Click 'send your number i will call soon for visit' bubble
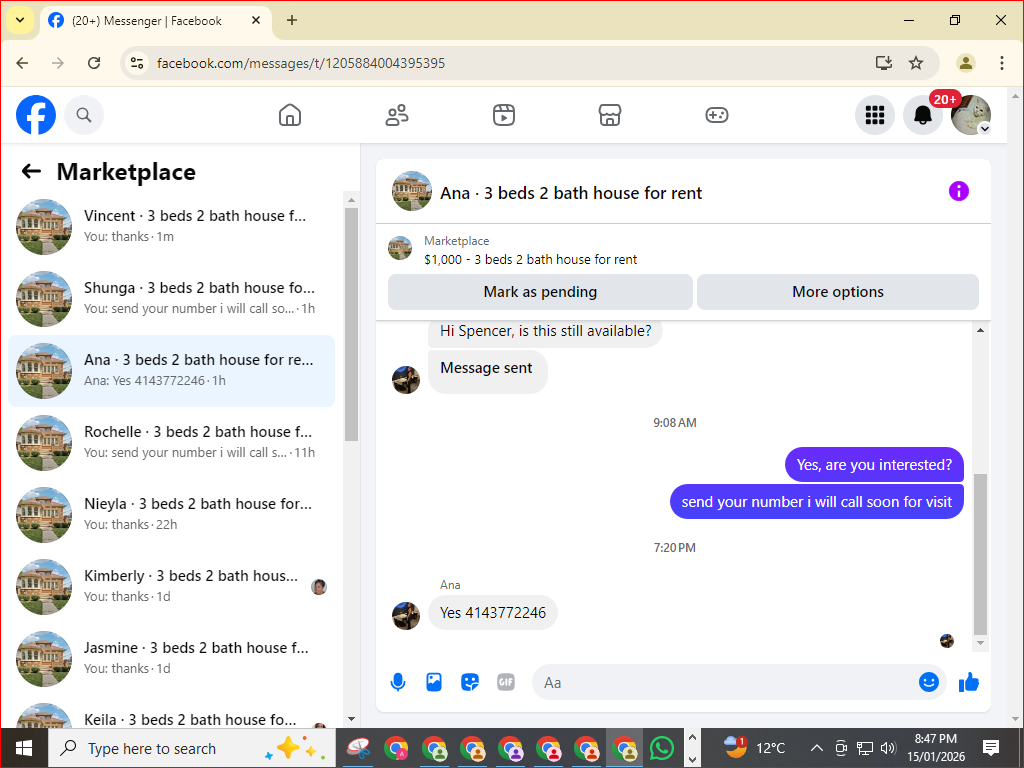 click(x=816, y=502)
